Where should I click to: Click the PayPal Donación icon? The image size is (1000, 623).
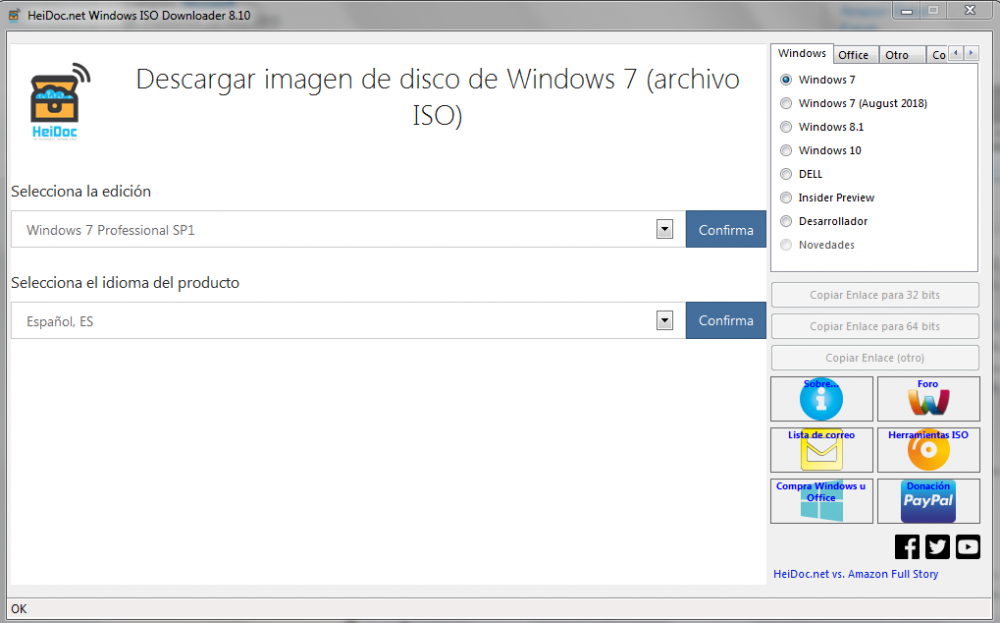click(x=928, y=502)
